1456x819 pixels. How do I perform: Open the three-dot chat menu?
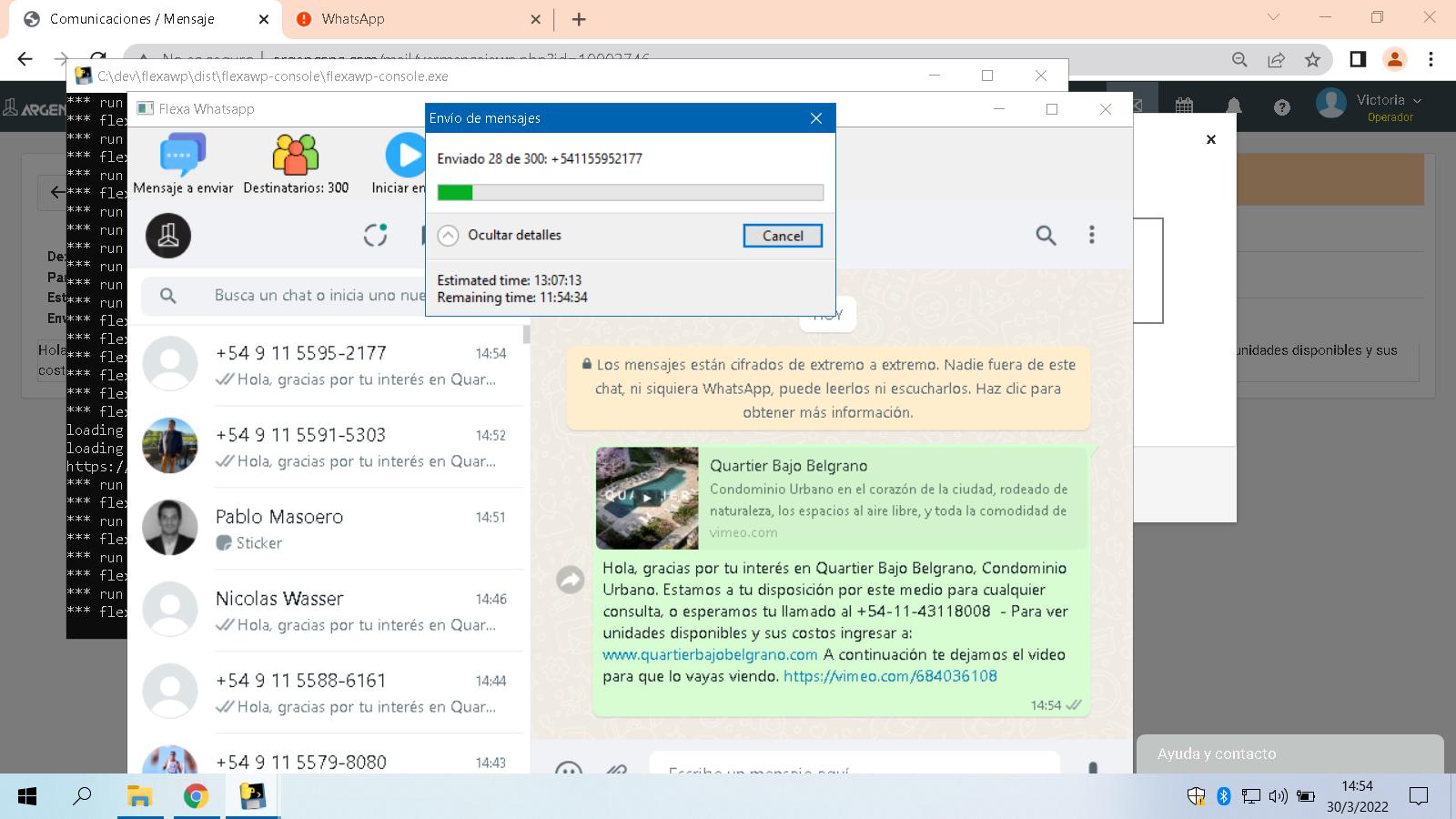pos(1092,236)
